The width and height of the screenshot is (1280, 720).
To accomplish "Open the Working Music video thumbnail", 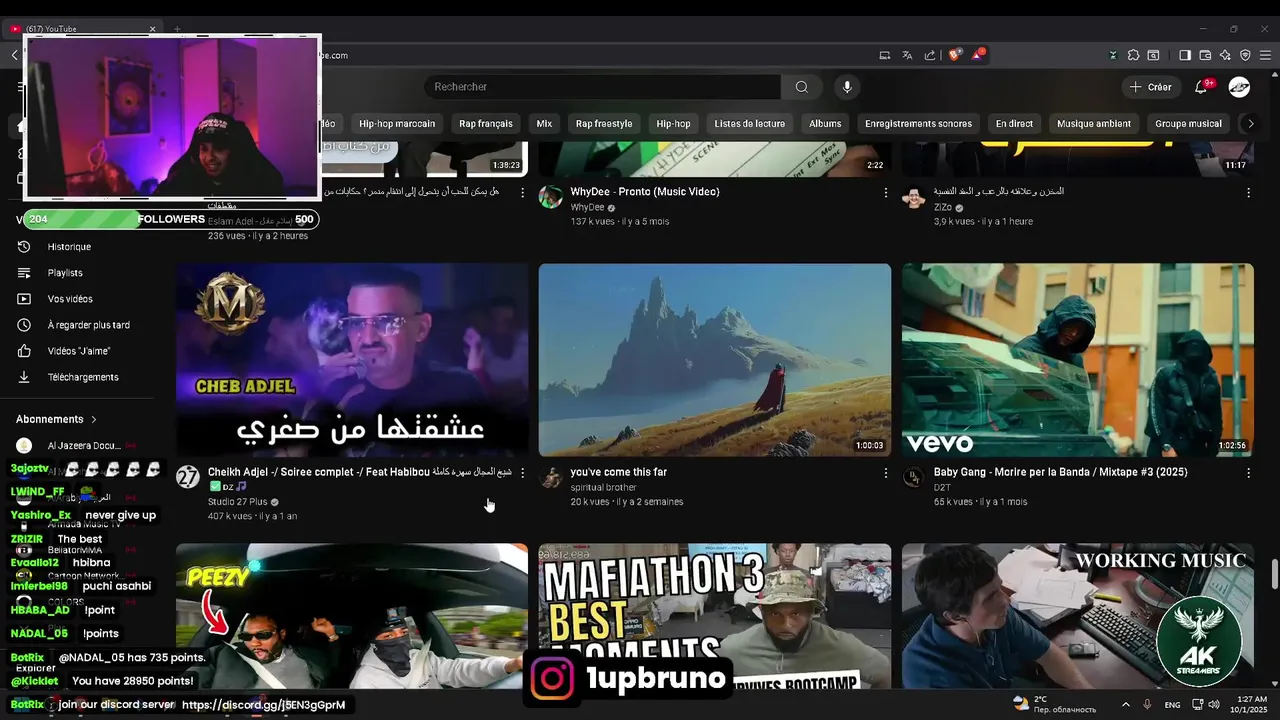I will (1077, 616).
